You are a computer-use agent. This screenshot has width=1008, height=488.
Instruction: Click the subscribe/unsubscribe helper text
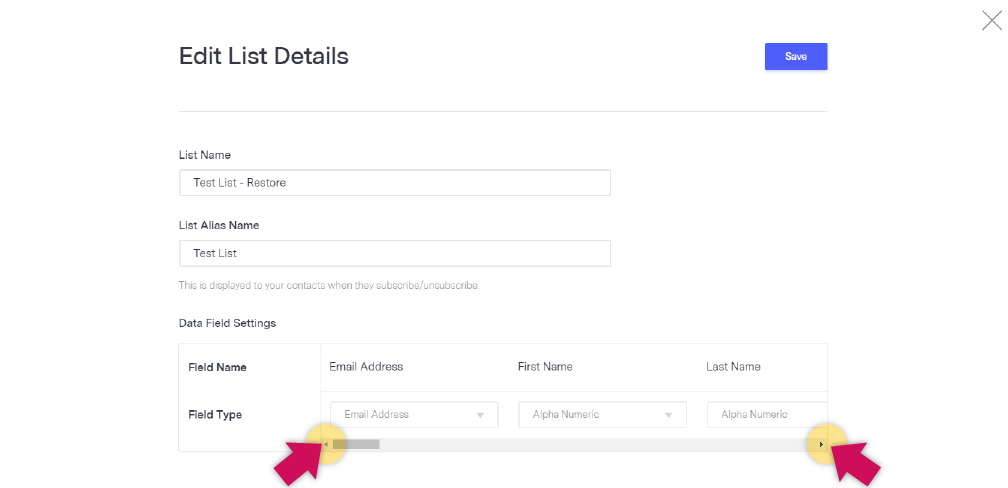[329, 285]
